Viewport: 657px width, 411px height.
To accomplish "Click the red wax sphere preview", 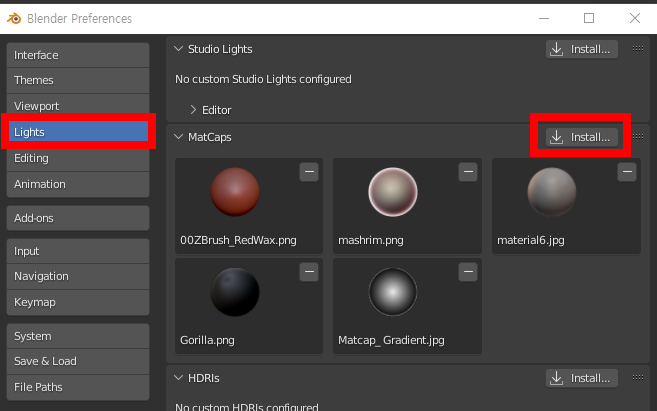I will (x=235, y=192).
